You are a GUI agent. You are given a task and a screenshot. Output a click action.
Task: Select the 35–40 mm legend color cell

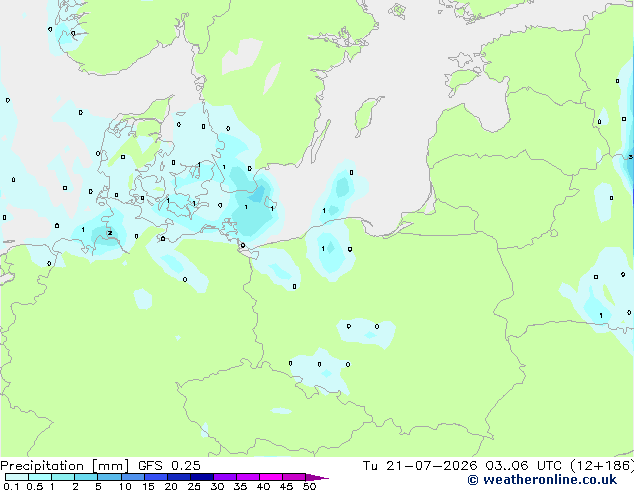[x=247, y=477]
